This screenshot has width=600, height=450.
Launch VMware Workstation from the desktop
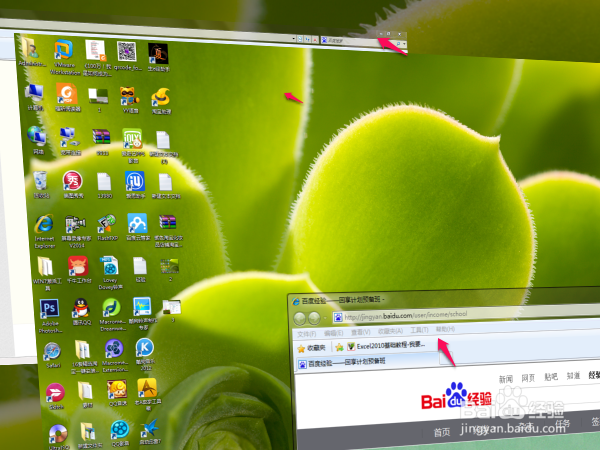(x=64, y=56)
